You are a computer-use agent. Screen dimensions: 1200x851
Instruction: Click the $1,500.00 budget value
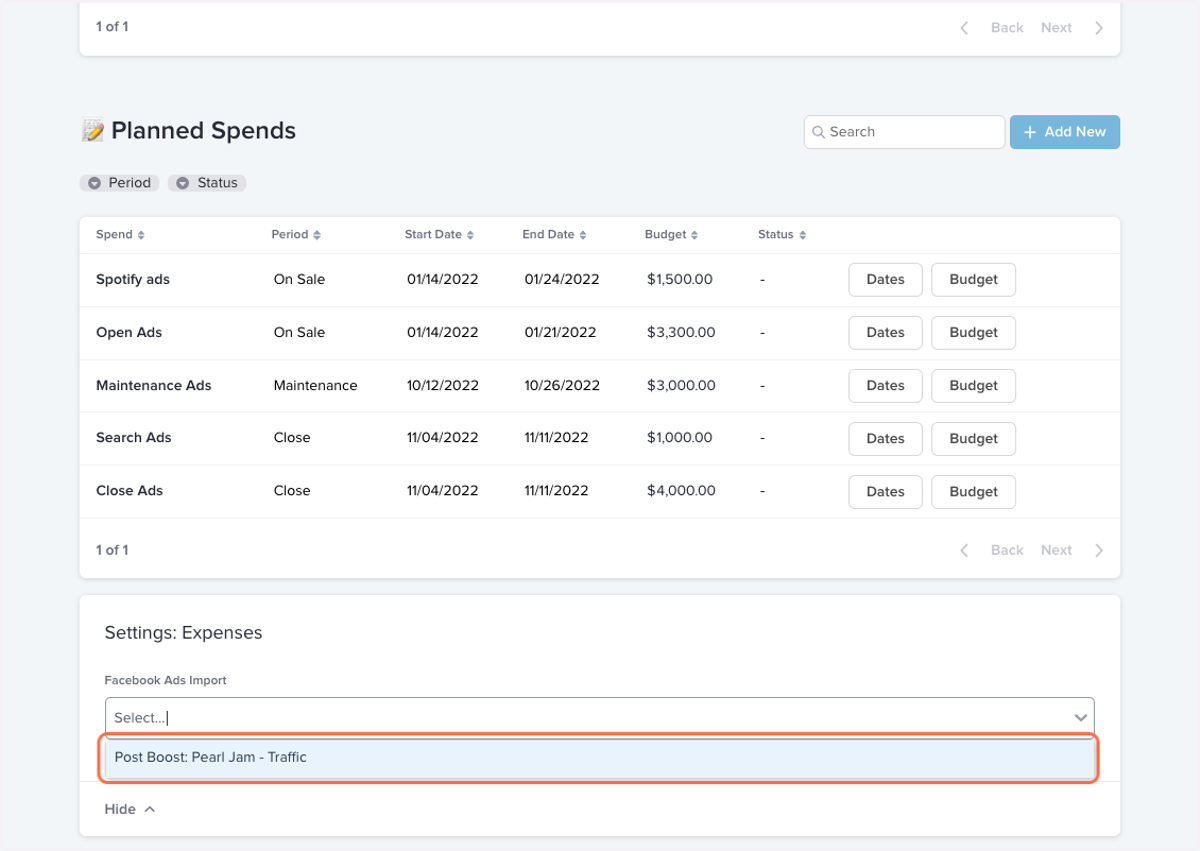point(680,280)
